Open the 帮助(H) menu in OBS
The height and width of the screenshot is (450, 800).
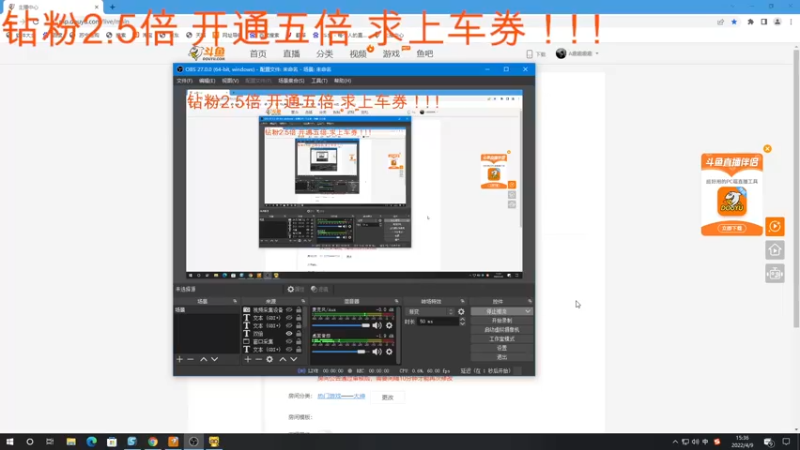pyautogui.click(x=342, y=81)
